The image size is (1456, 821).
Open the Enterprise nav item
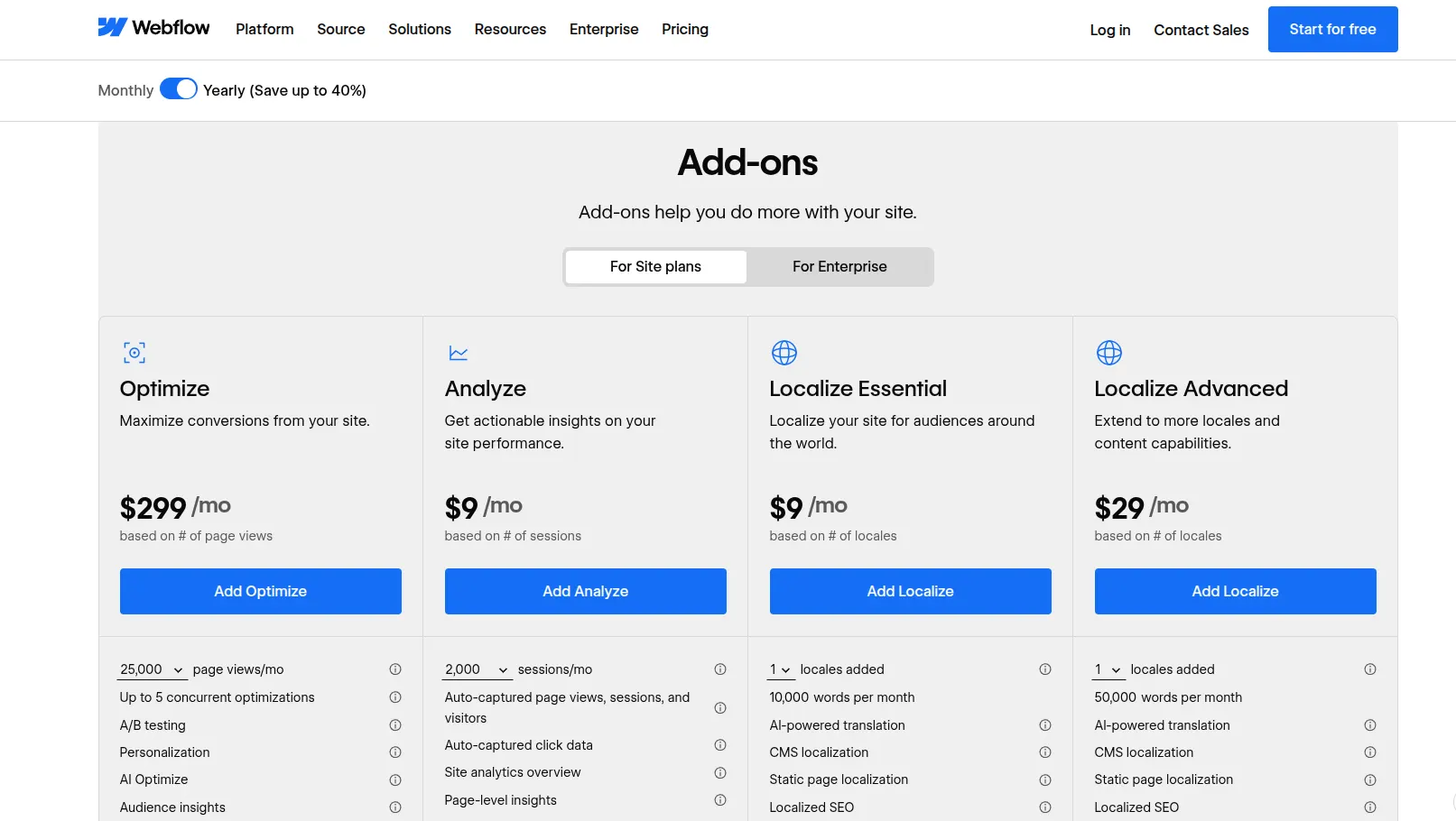point(604,29)
